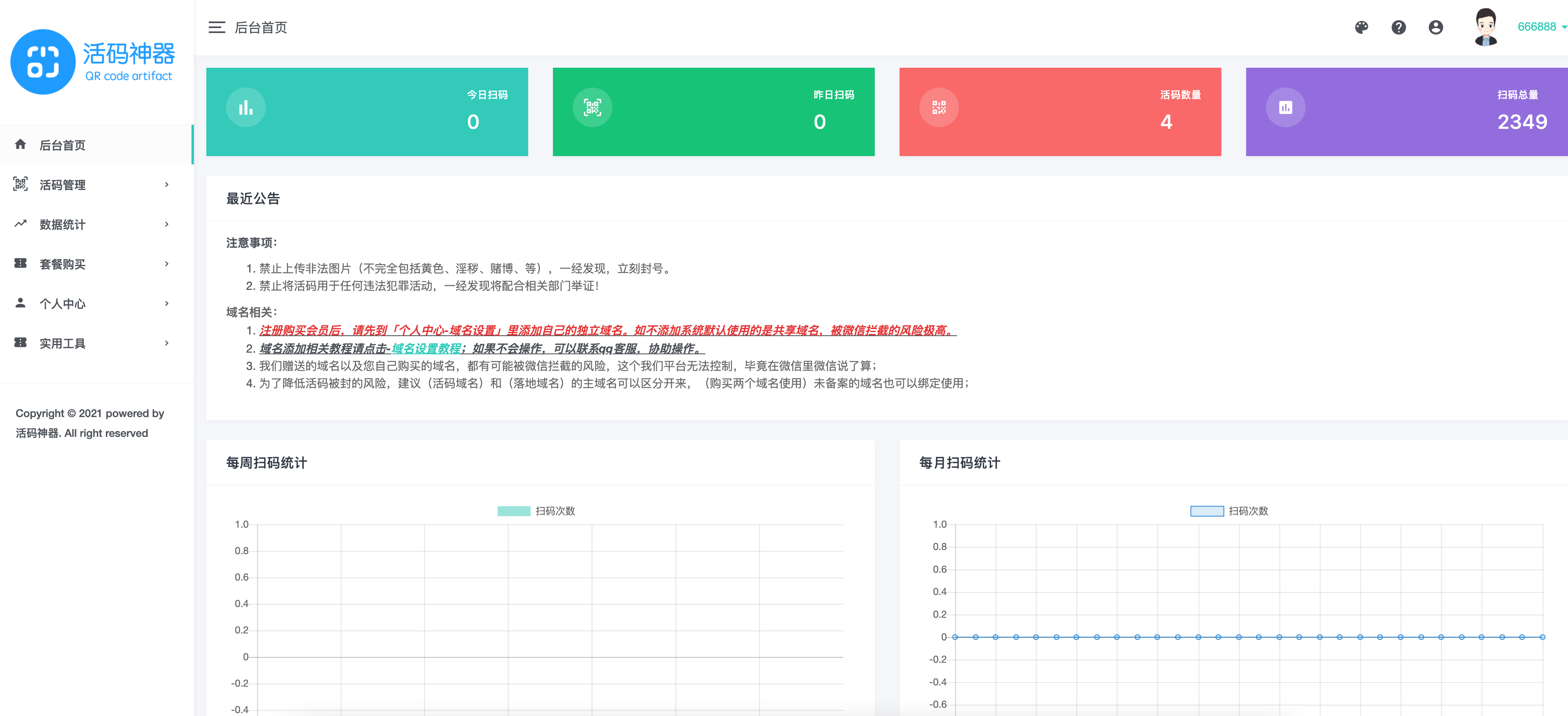Toggle weekly chart 扫码次数 legend swatch
Viewport: 1568px width, 716px height.
click(x=514, y=511)
